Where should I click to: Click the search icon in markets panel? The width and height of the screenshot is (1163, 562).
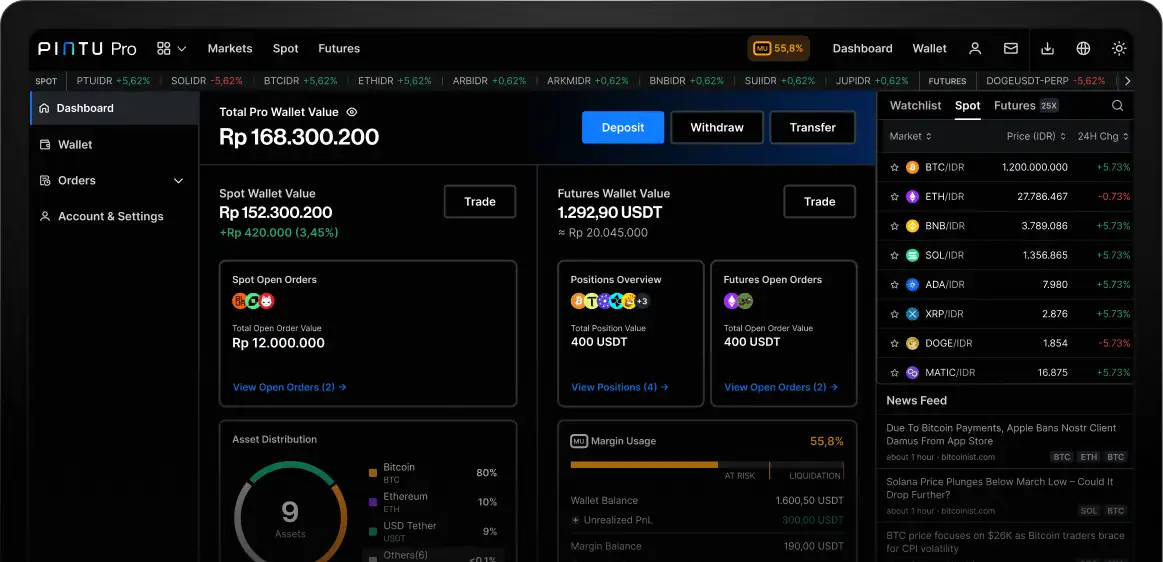[1117, 106]
